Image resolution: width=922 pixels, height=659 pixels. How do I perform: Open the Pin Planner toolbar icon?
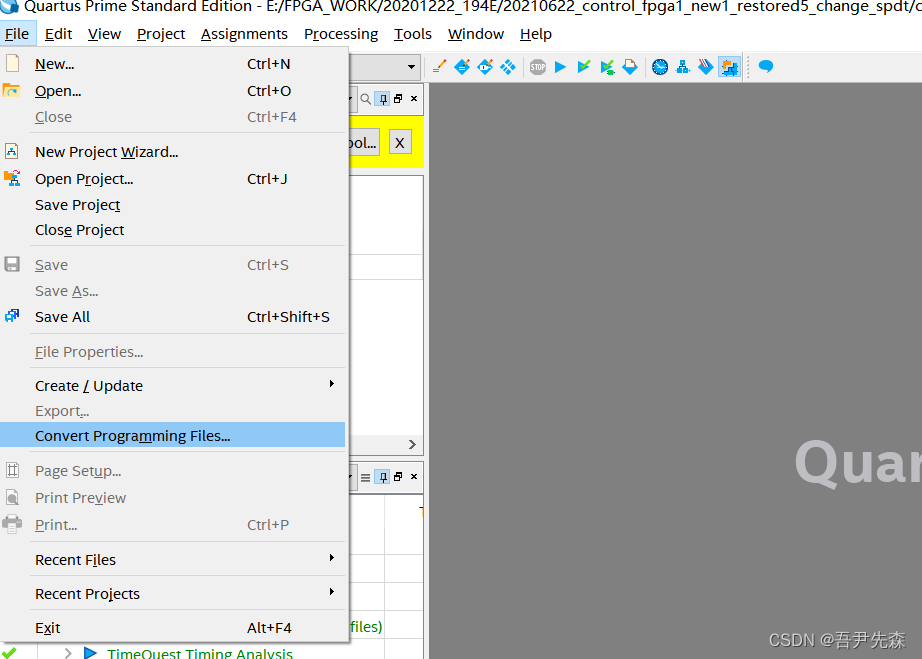tap(485, 66)
